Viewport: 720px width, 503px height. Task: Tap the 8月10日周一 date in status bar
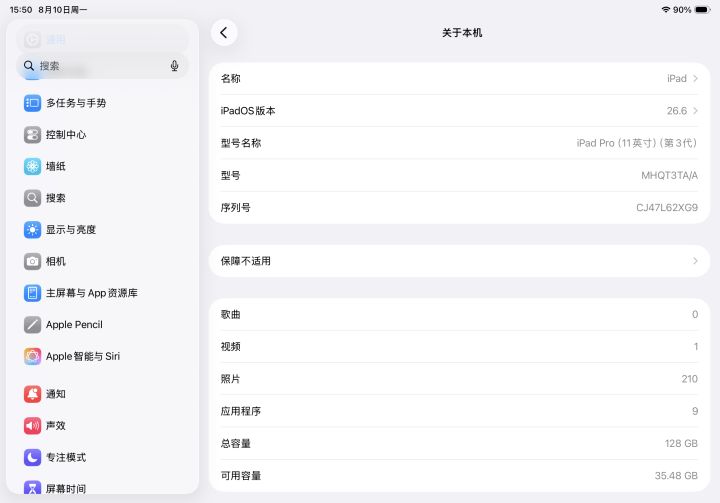[x=63, y=10]
